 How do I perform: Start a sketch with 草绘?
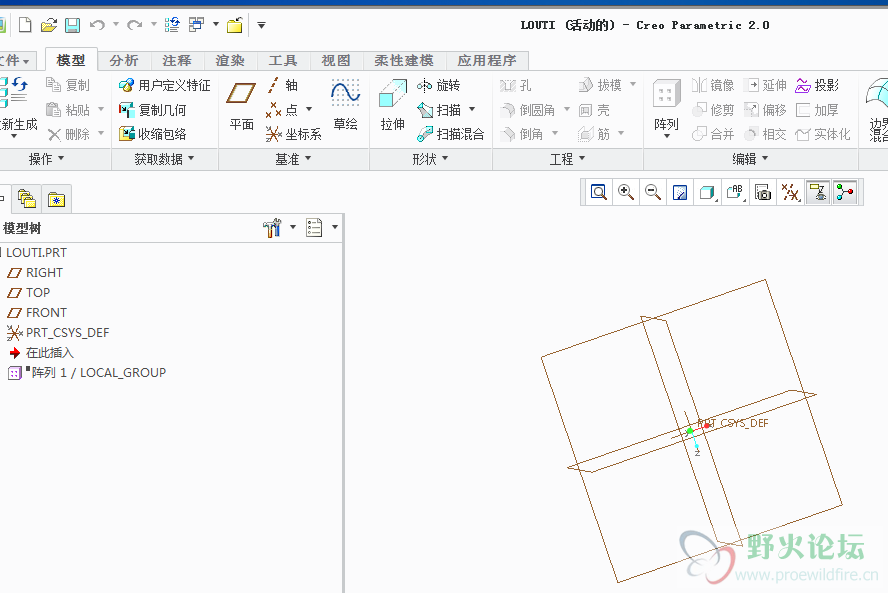[x=345, y=105]
